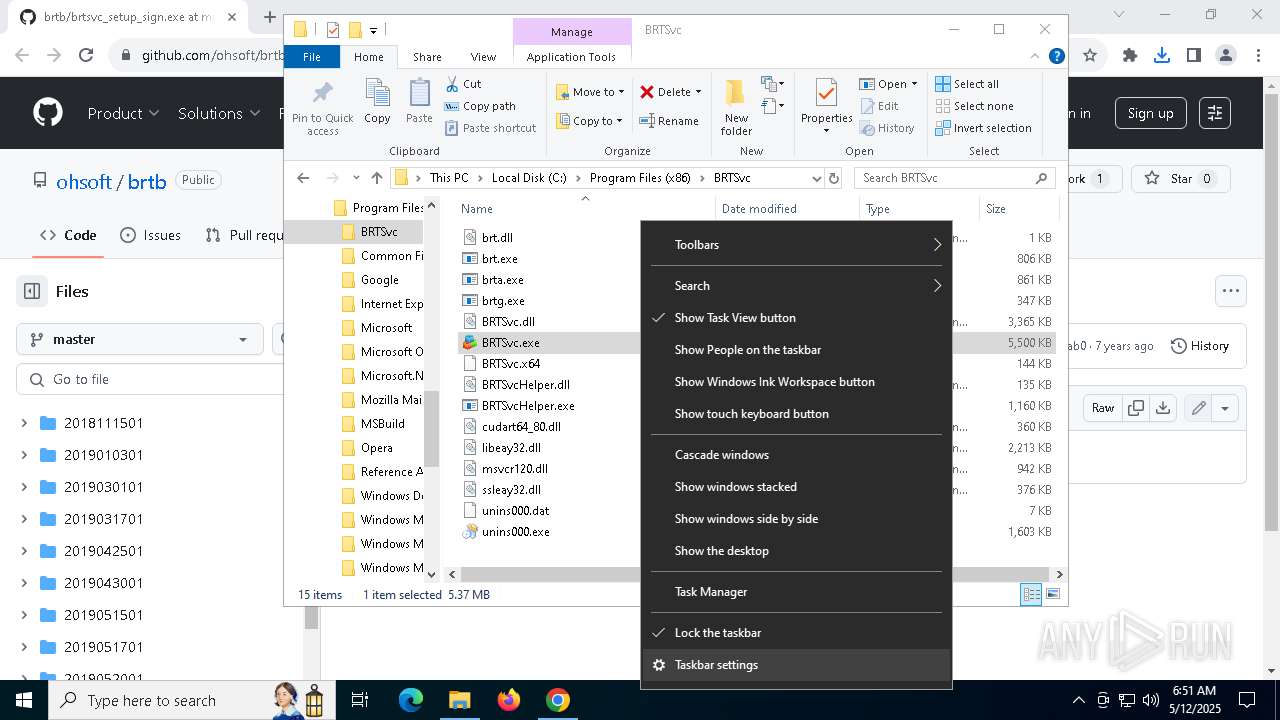The width and height of the screenshot is (1280, 720).
Task: Open History link on GitHub
Action: point(1199,346)
